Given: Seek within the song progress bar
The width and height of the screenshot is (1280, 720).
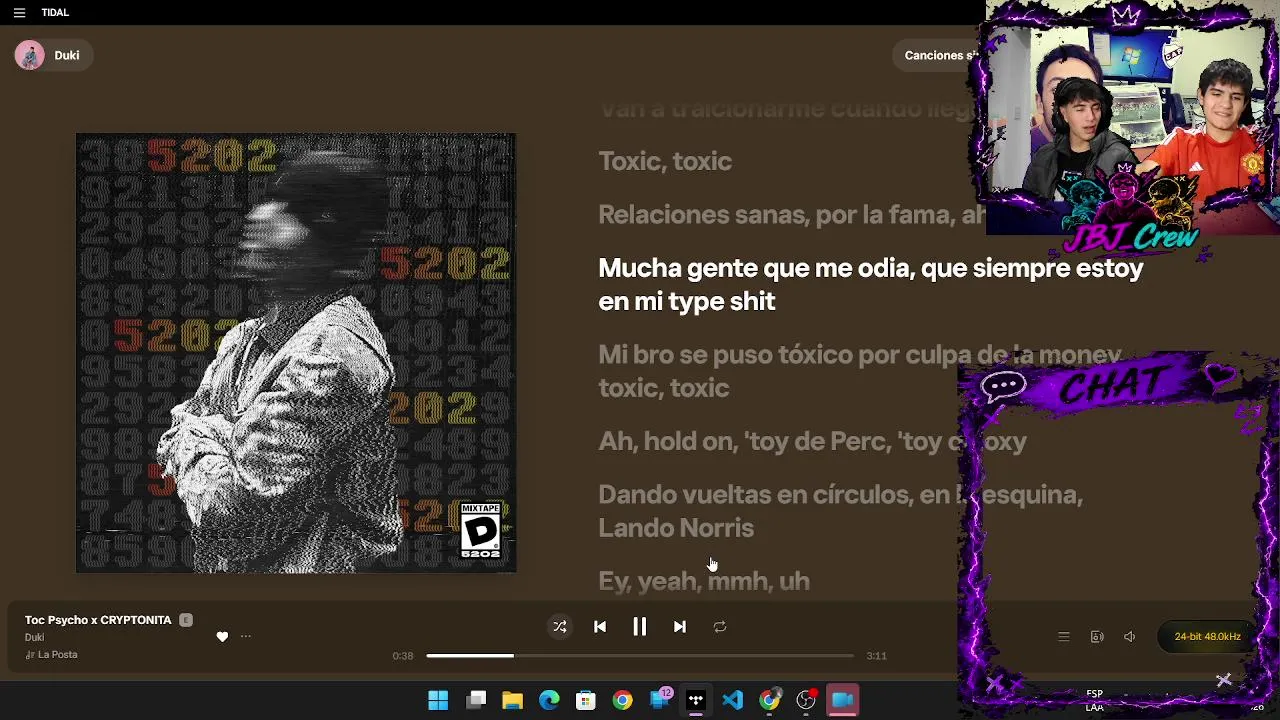Looking at the screenshot, I should pyautogui.click(x=640, y=656).
